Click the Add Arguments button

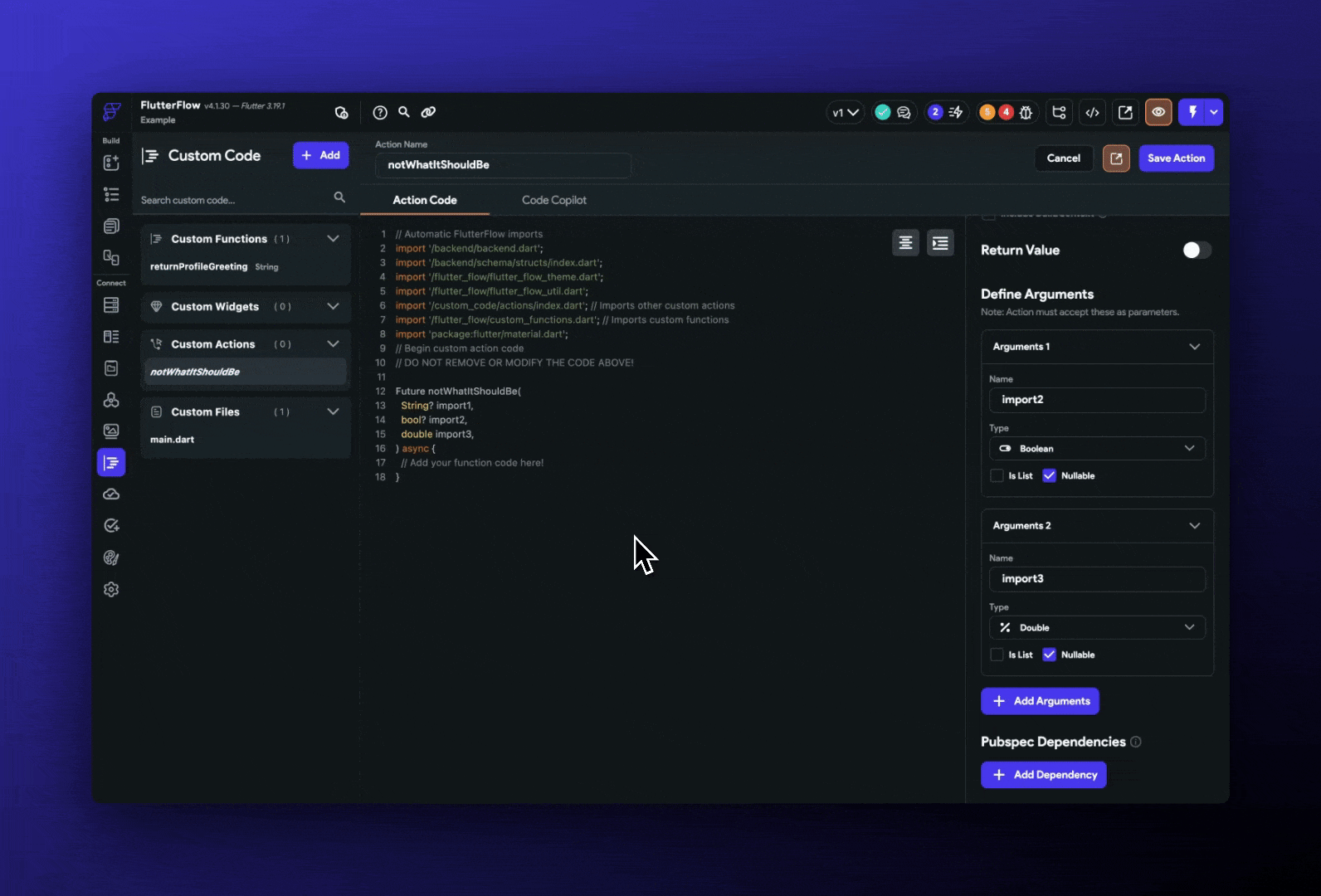[1040, 701]
